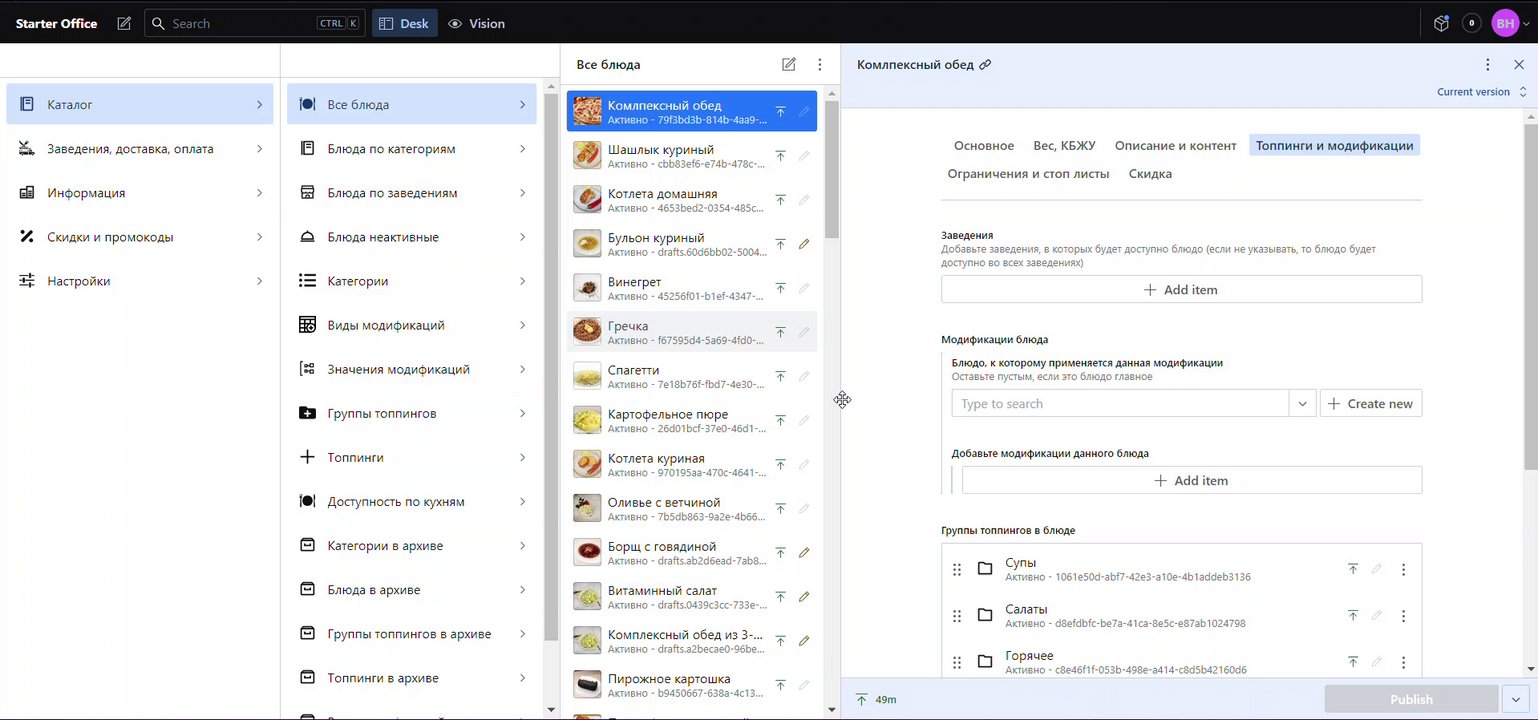Open the dropdown arrow next to Publish
Screen dimensions: 1538x720
(x=1517, y=699)
